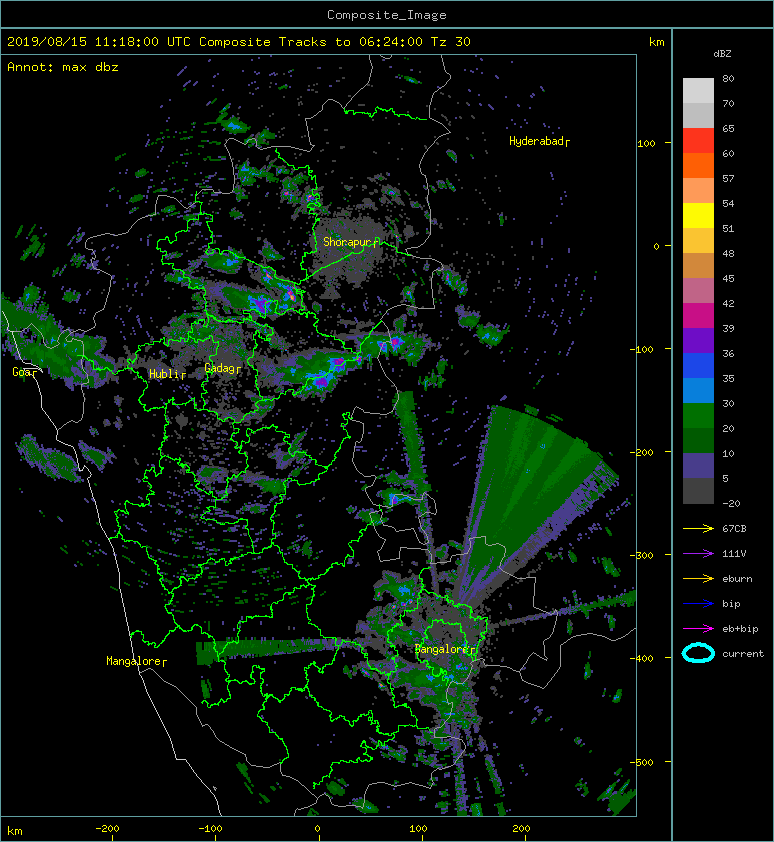Pick the violet 39–36 dBZ swatch
774x842 pixels.
698,340
